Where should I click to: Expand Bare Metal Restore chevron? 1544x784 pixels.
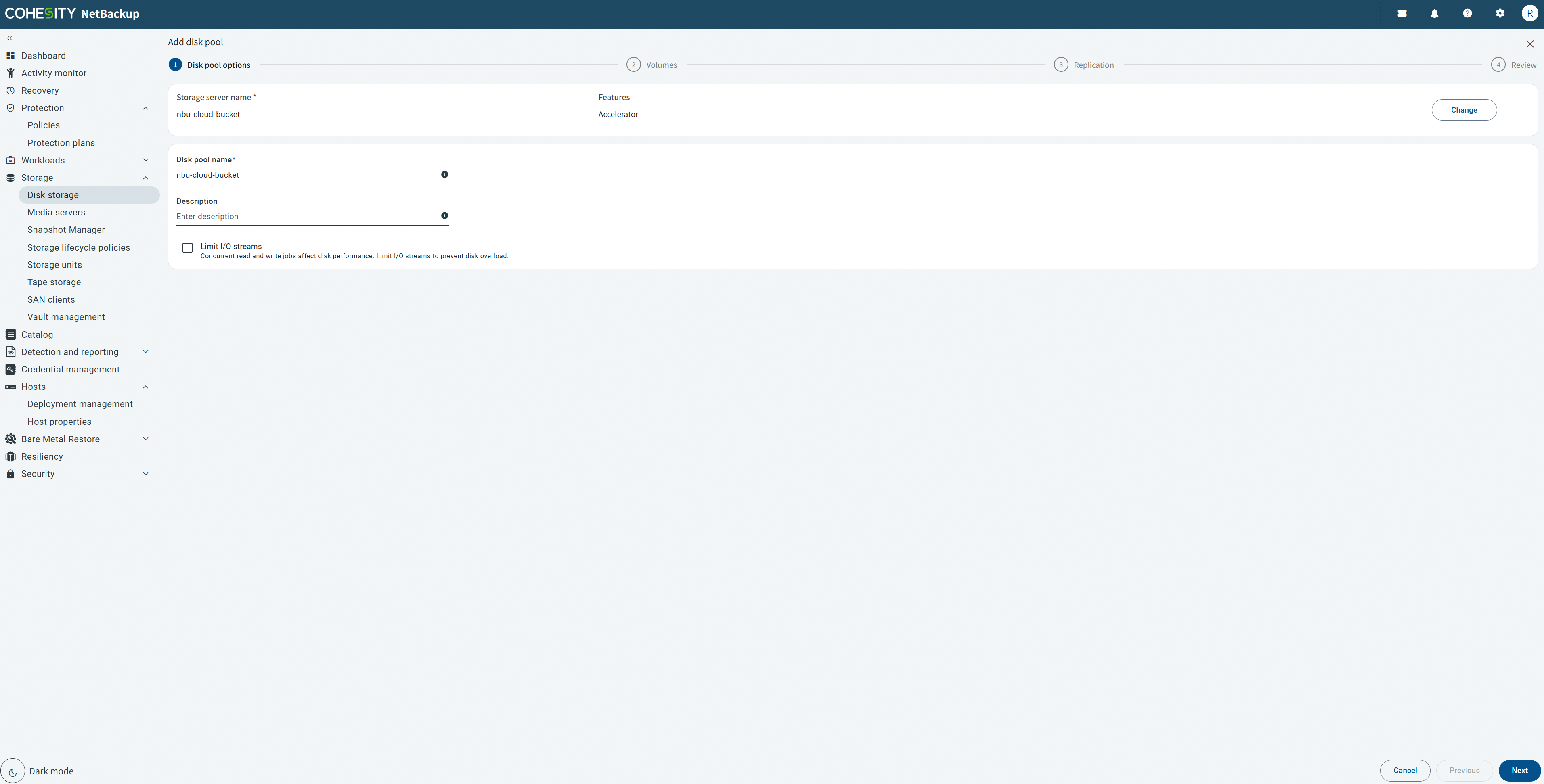[146, 439]
